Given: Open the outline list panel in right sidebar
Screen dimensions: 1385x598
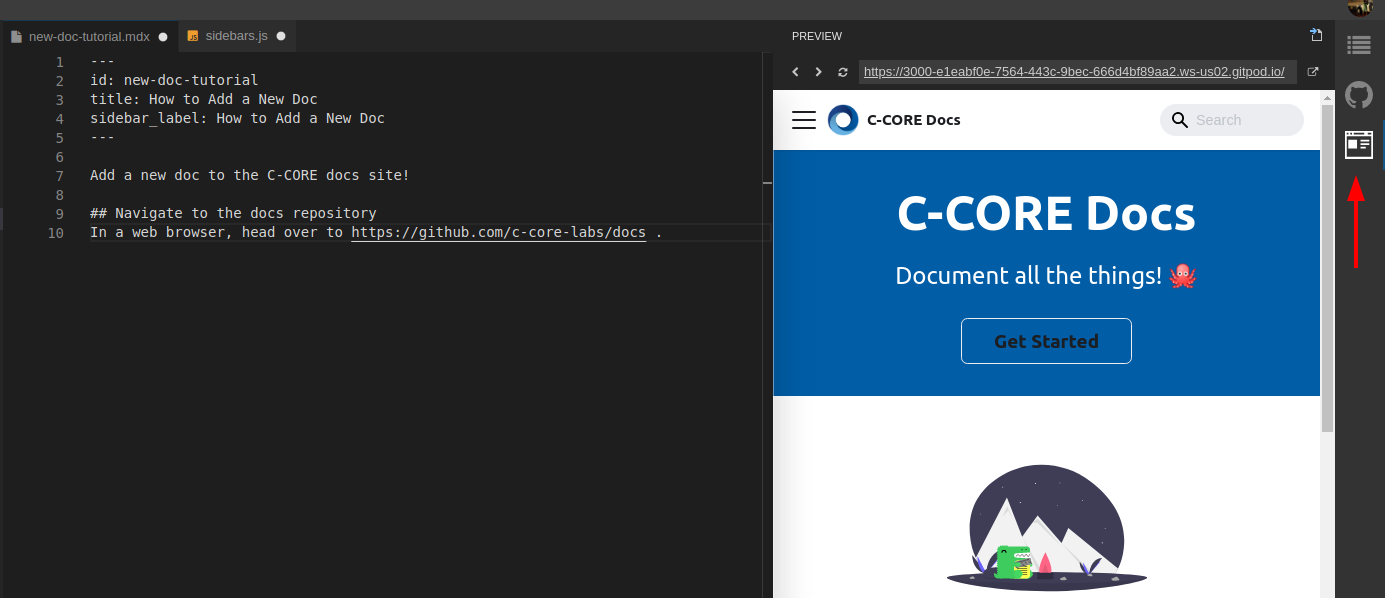Looking at the screenshot, I should 1358,45.
